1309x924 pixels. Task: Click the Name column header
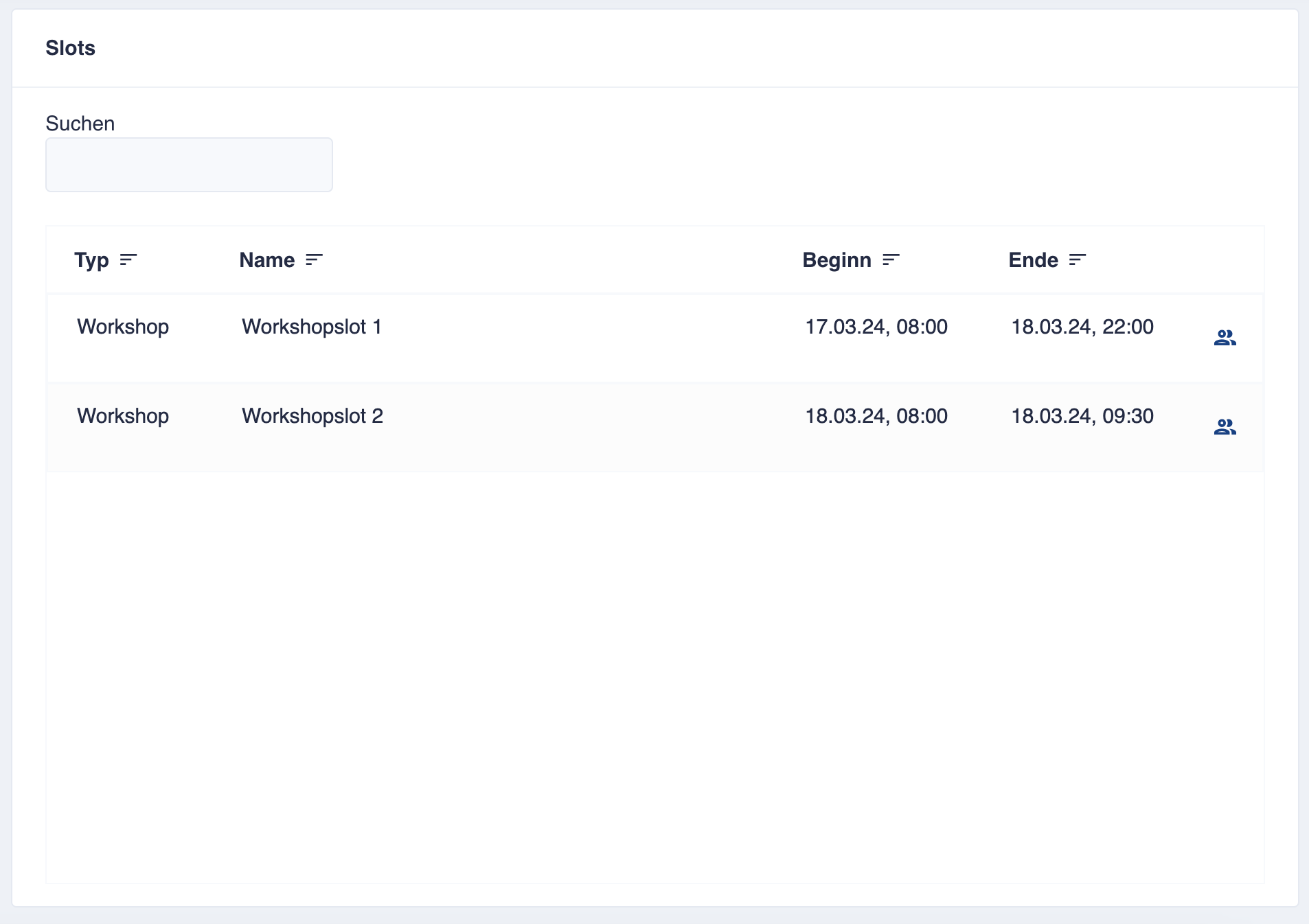pyautogui.click(x=267, y=260)
